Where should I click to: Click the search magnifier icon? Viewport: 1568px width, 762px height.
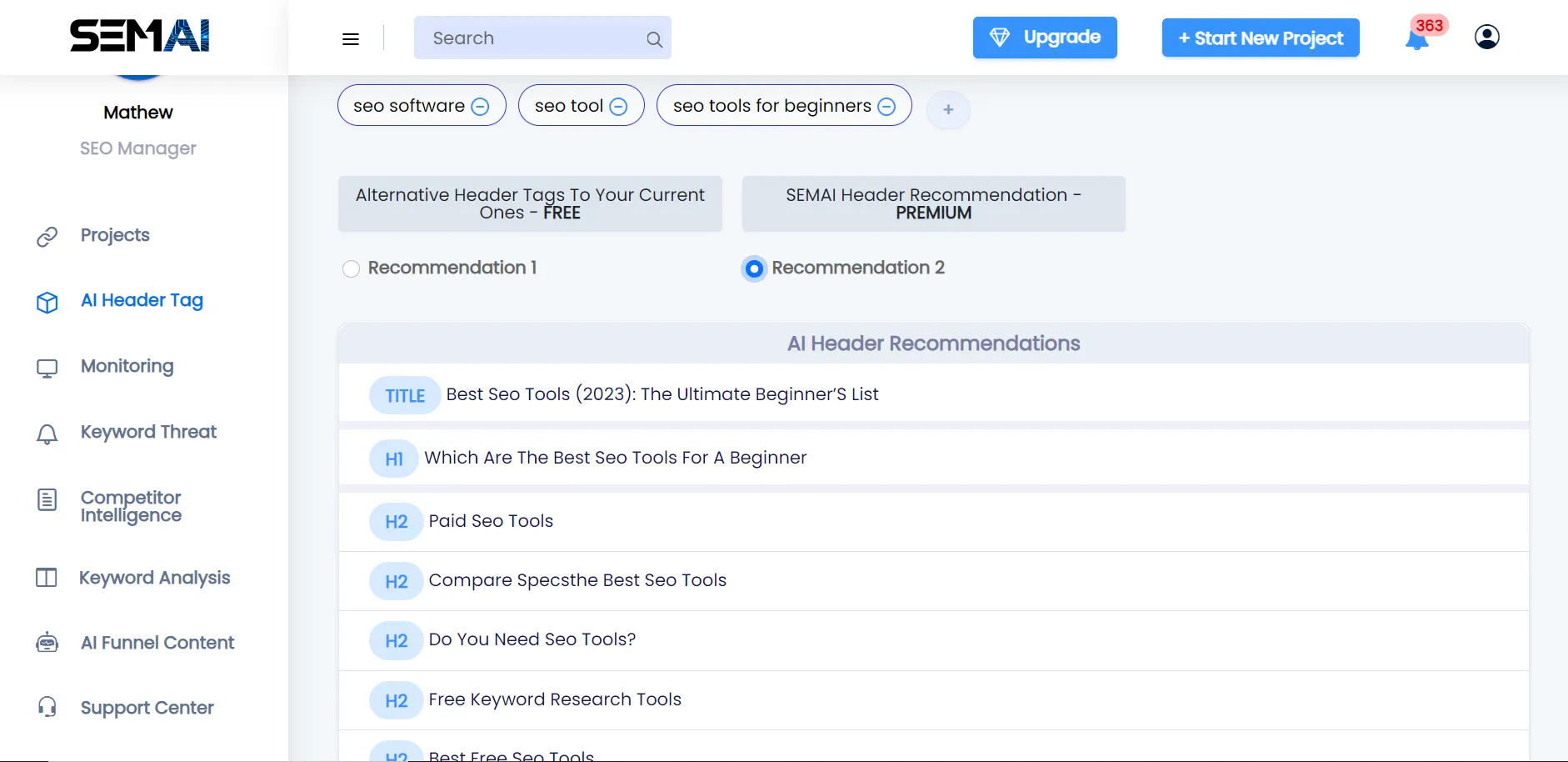655,38
